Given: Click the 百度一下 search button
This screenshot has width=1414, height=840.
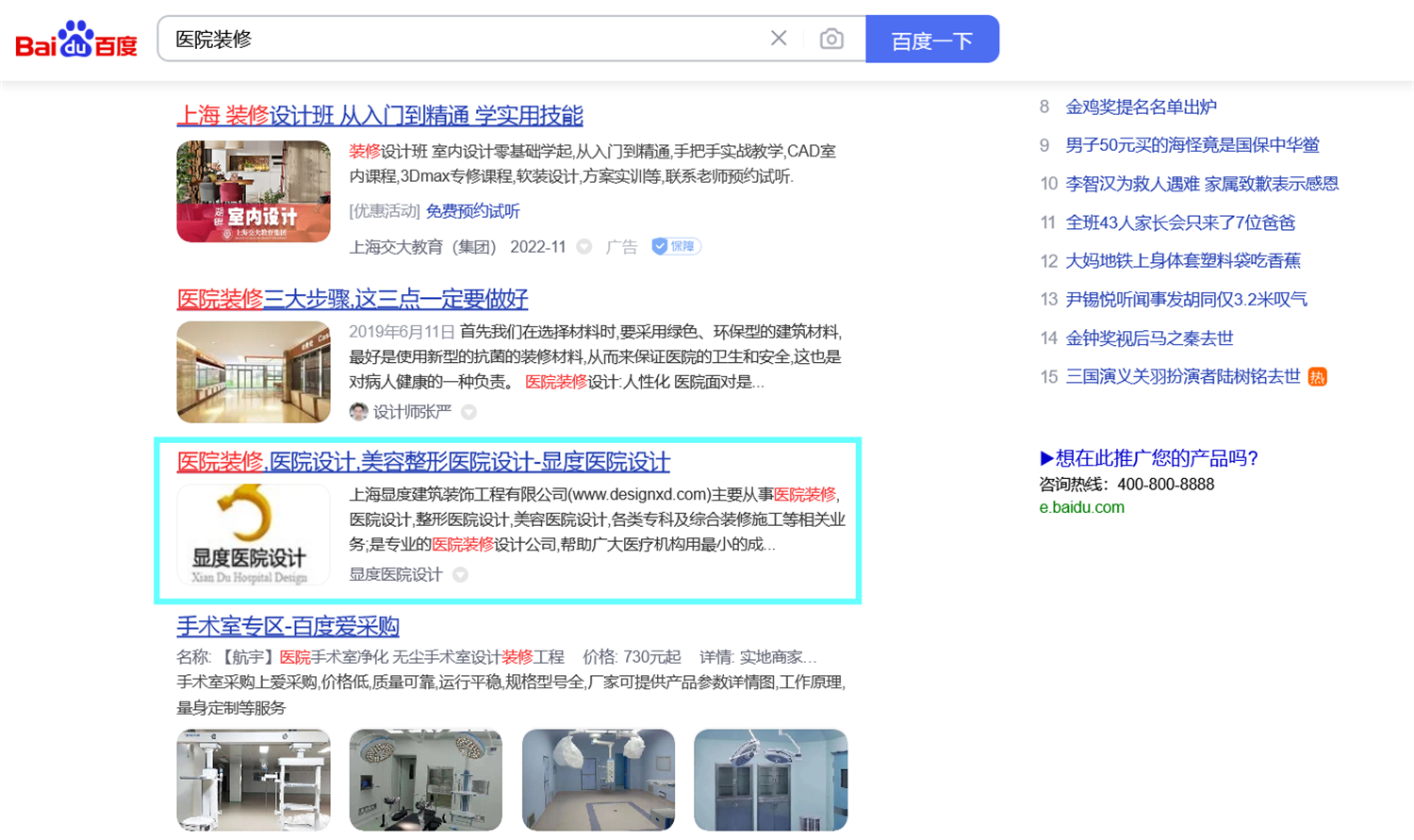Looking at the screenshot, I should click(x=932, y=40).
